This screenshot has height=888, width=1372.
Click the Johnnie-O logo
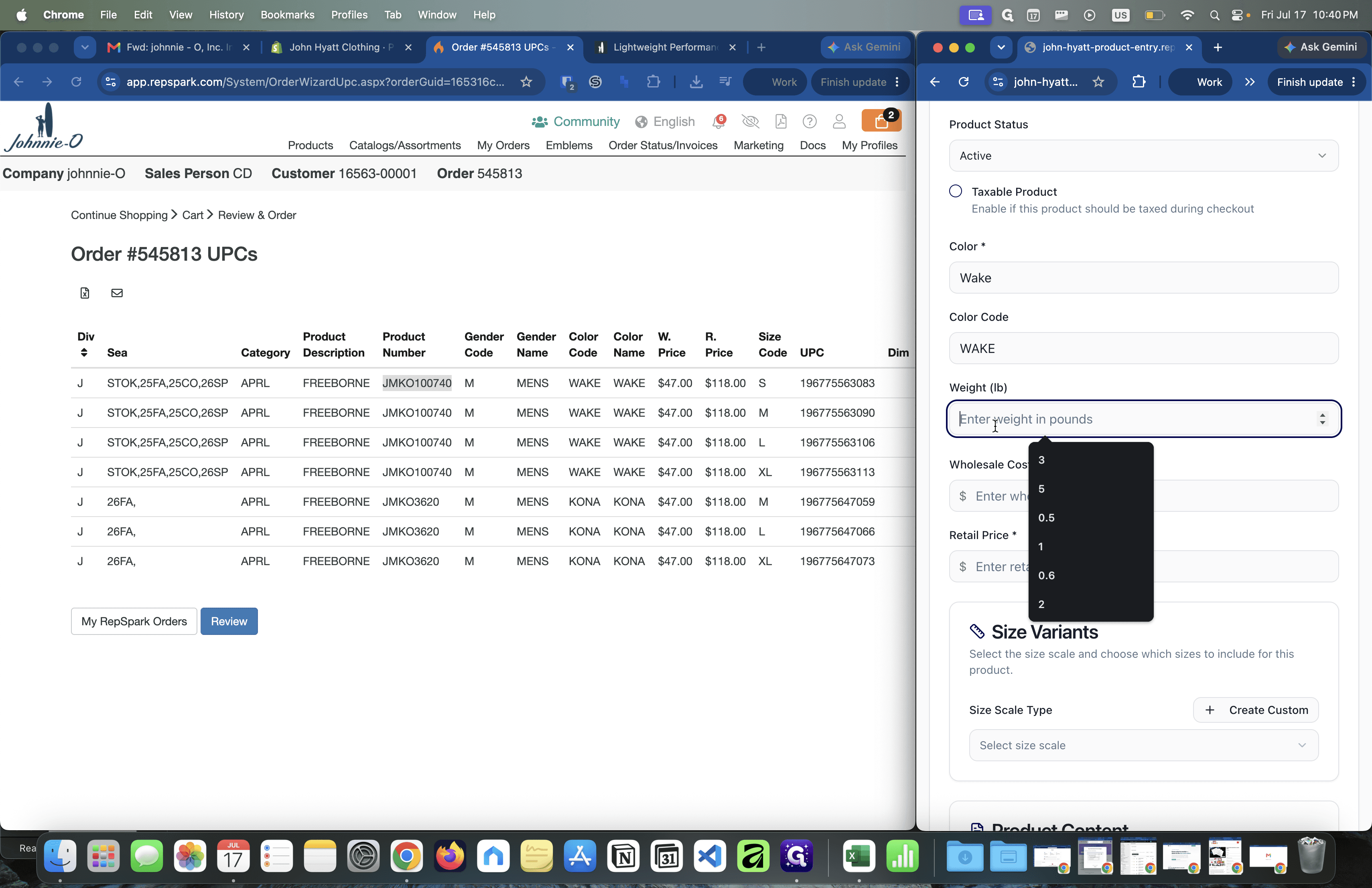(x=44, y=128)
